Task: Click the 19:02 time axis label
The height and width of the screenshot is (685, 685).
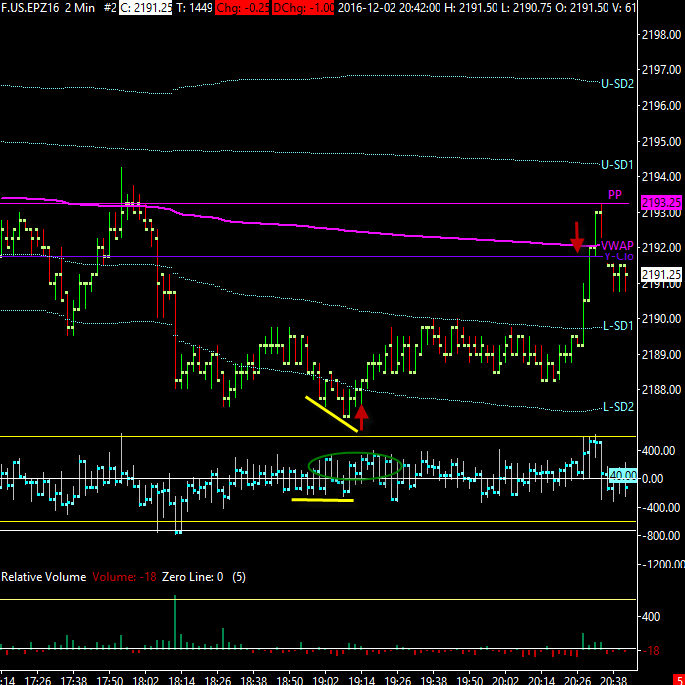Action: (325, 680)
